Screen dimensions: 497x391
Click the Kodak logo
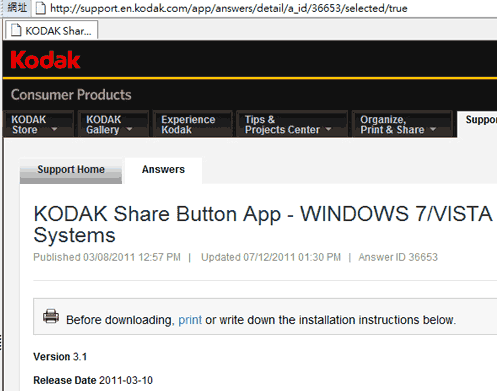45,60
